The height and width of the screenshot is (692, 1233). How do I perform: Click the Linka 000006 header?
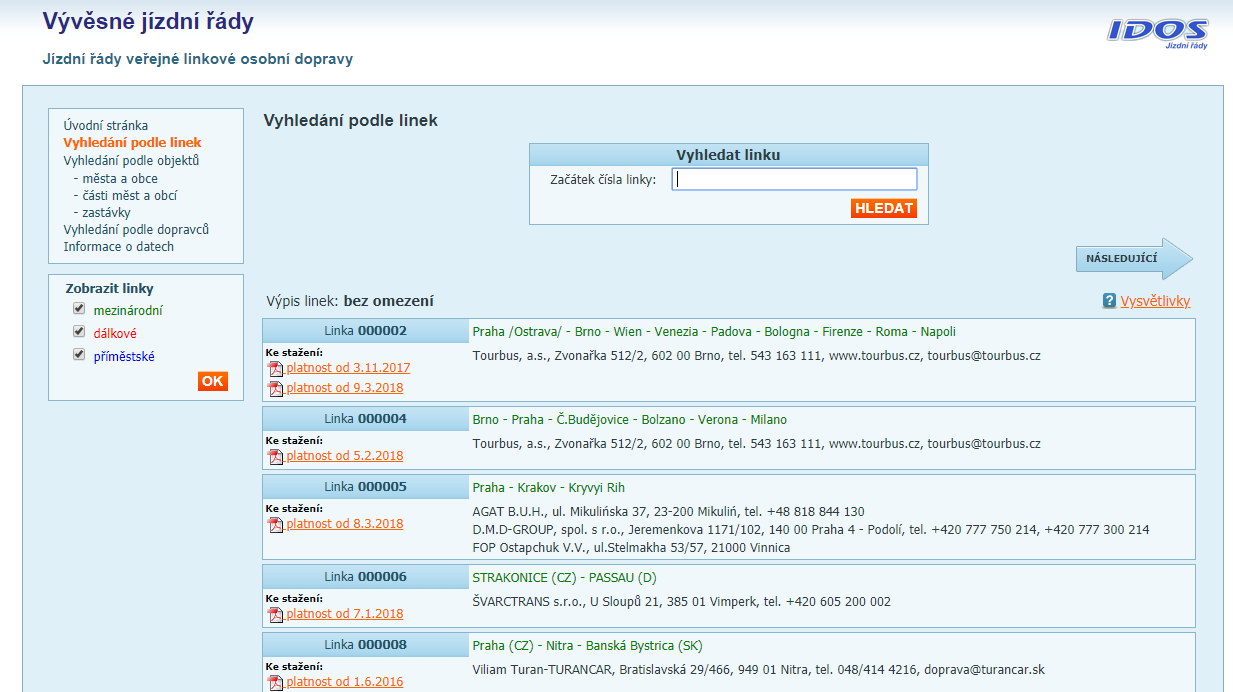(x=366, y=577)
